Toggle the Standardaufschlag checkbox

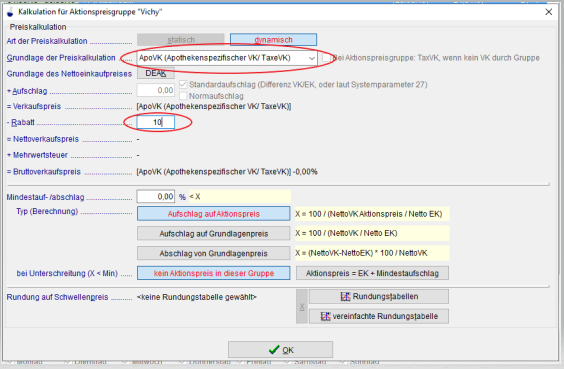(183, 85)
